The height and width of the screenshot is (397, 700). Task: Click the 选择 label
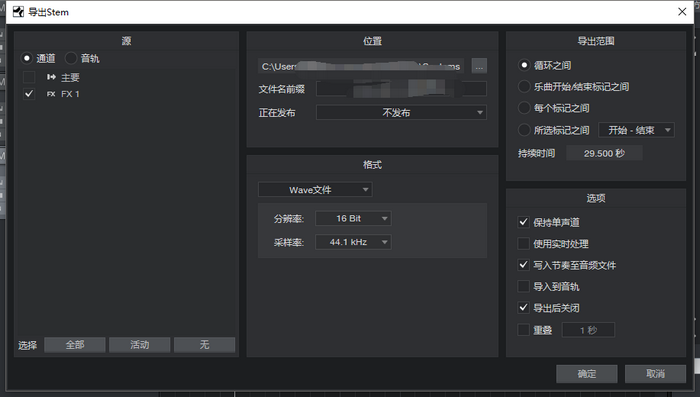coord(28,345)
